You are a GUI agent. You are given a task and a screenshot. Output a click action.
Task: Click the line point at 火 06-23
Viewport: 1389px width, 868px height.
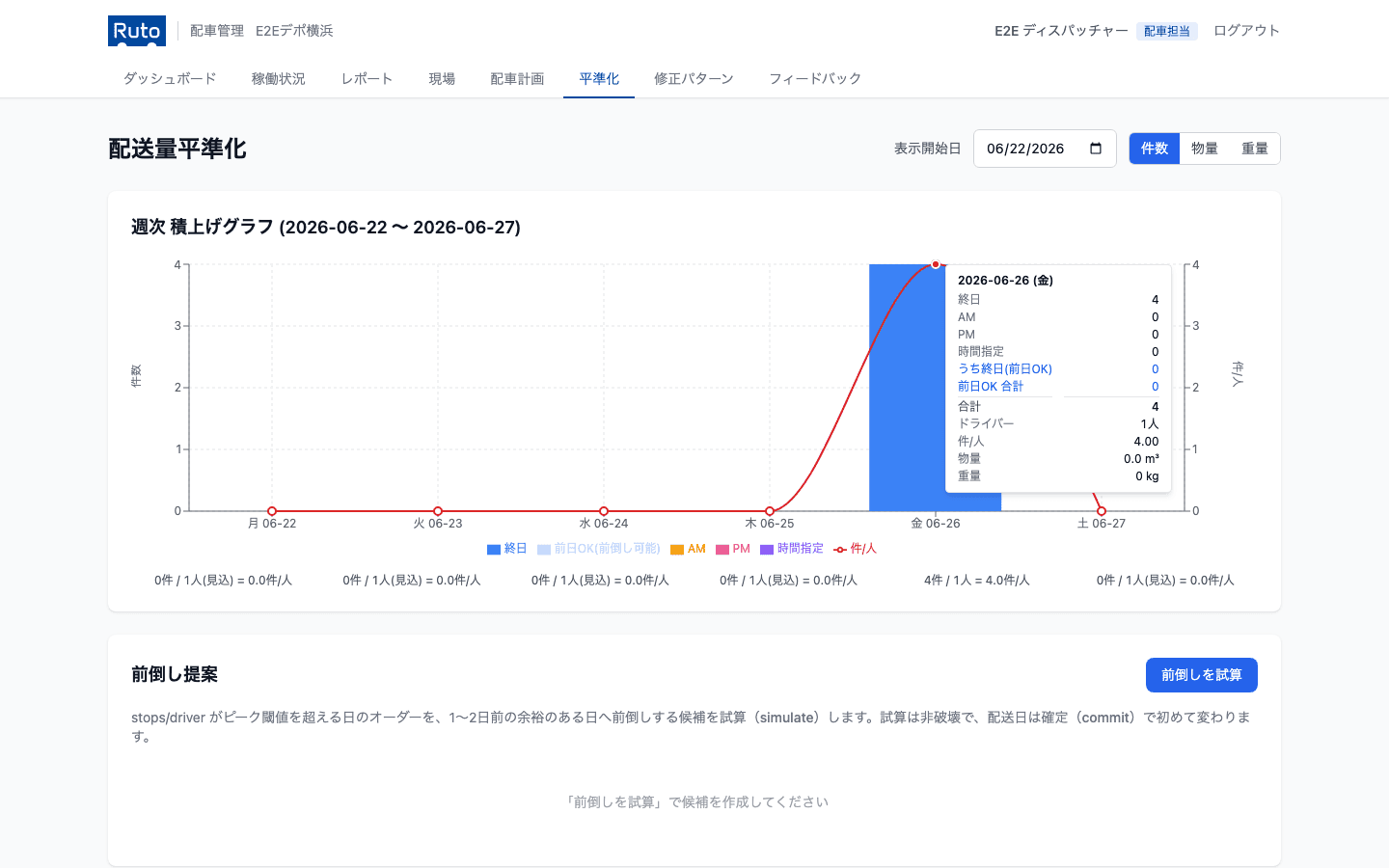point(438,511)
